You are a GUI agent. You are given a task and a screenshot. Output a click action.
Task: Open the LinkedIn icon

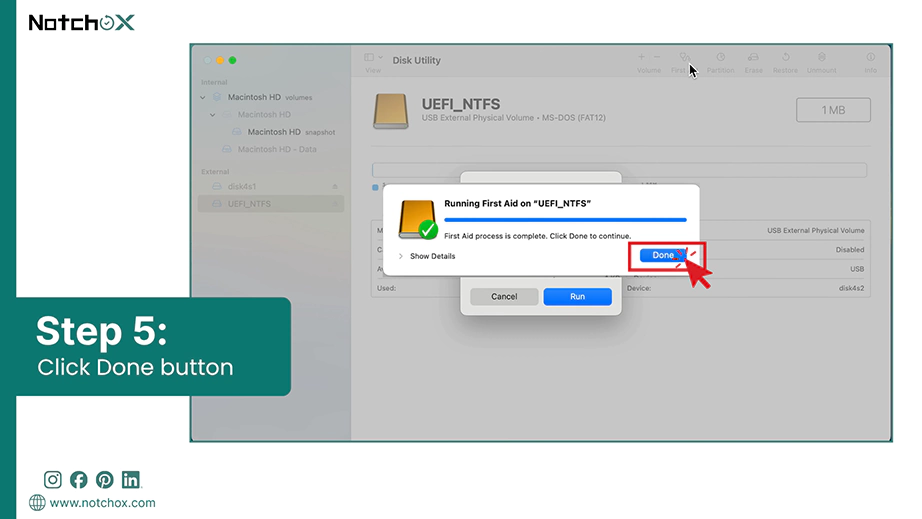tap(131, 480)
